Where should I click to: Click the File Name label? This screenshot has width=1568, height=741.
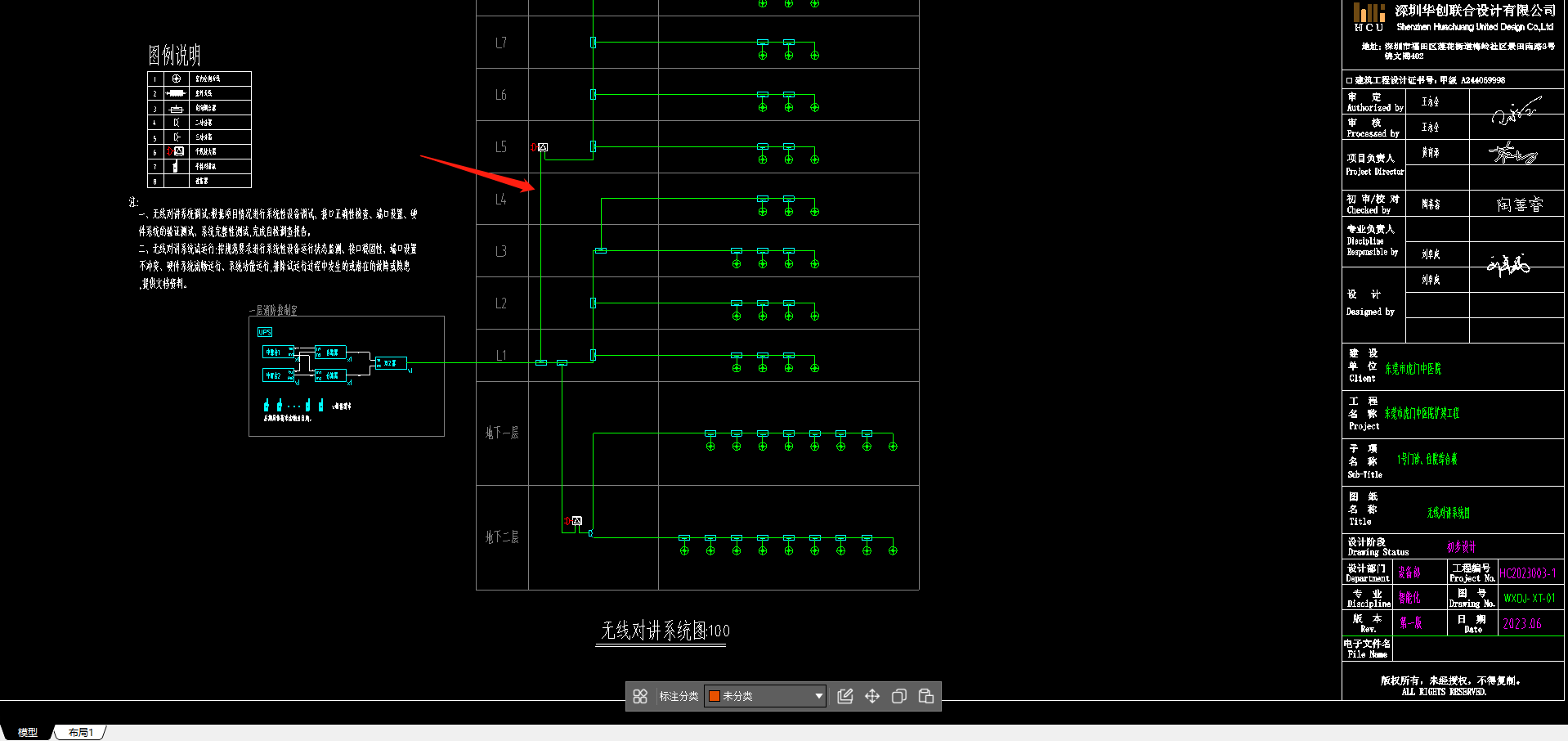point(1367,654)
